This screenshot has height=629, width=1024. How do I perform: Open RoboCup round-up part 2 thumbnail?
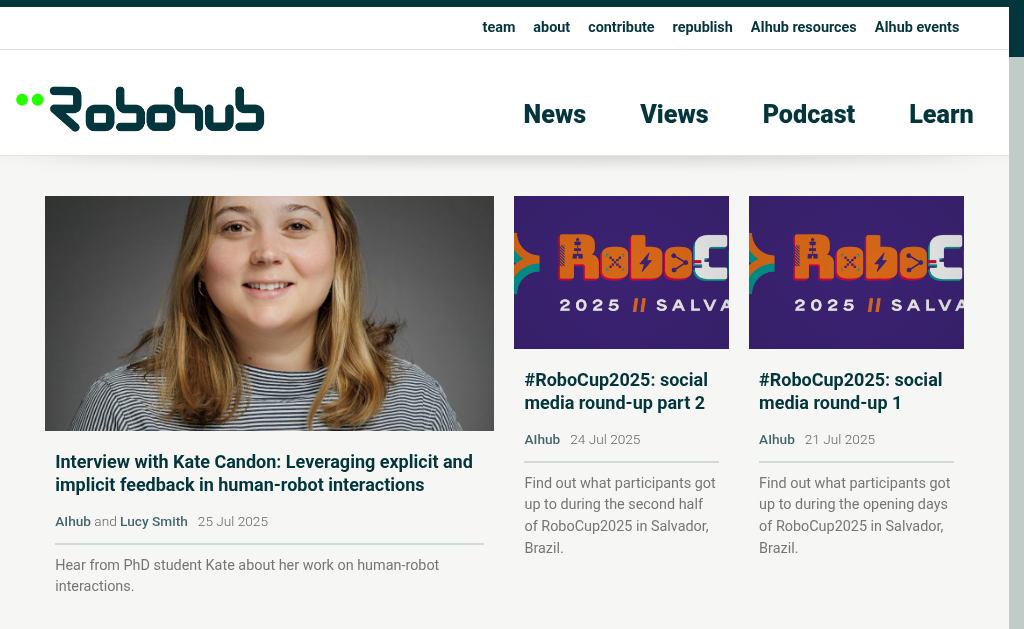pos(621,272)
